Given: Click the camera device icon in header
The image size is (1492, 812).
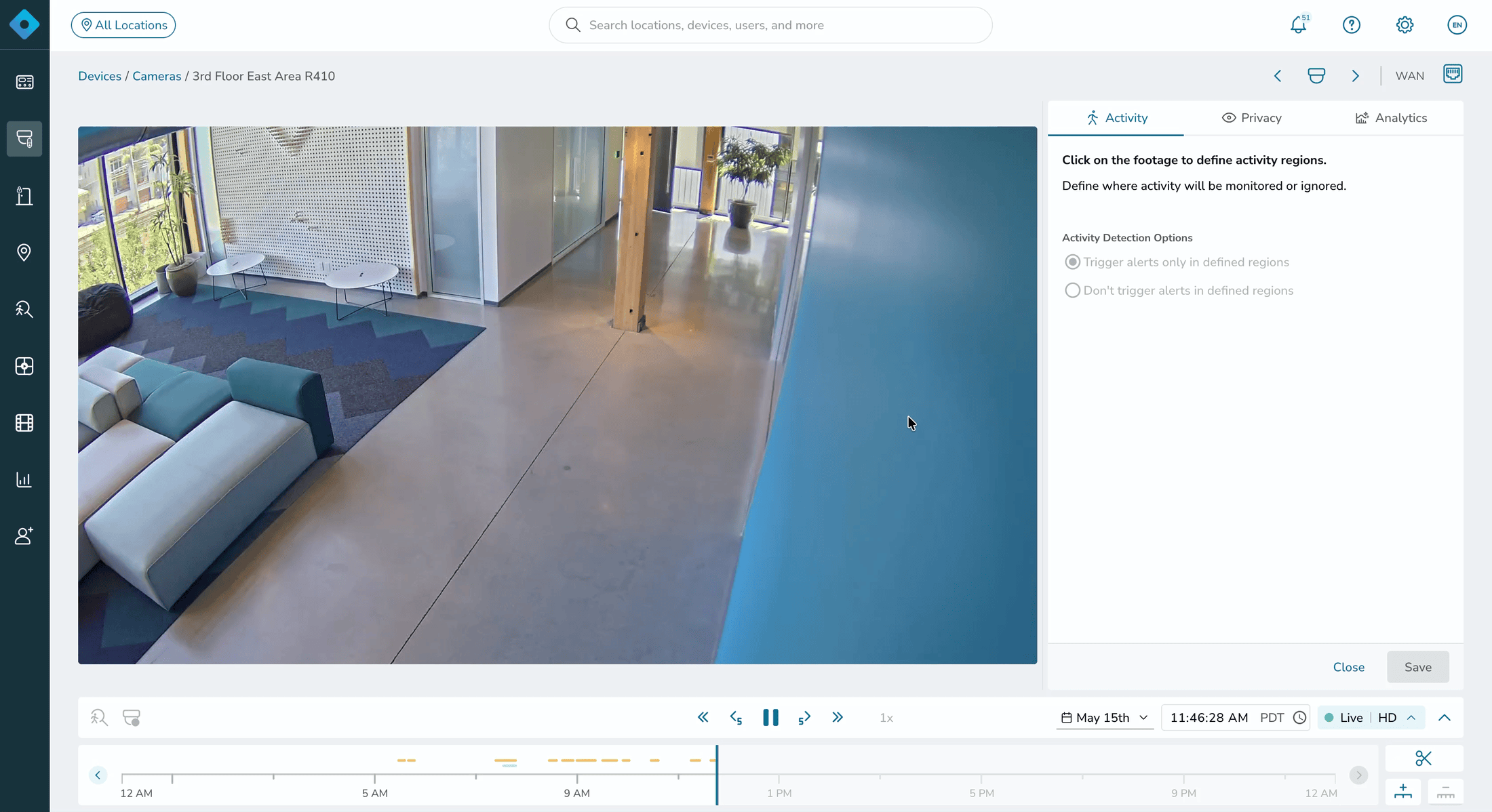Looking at the screenshot, I should (x=1316, y=75).
